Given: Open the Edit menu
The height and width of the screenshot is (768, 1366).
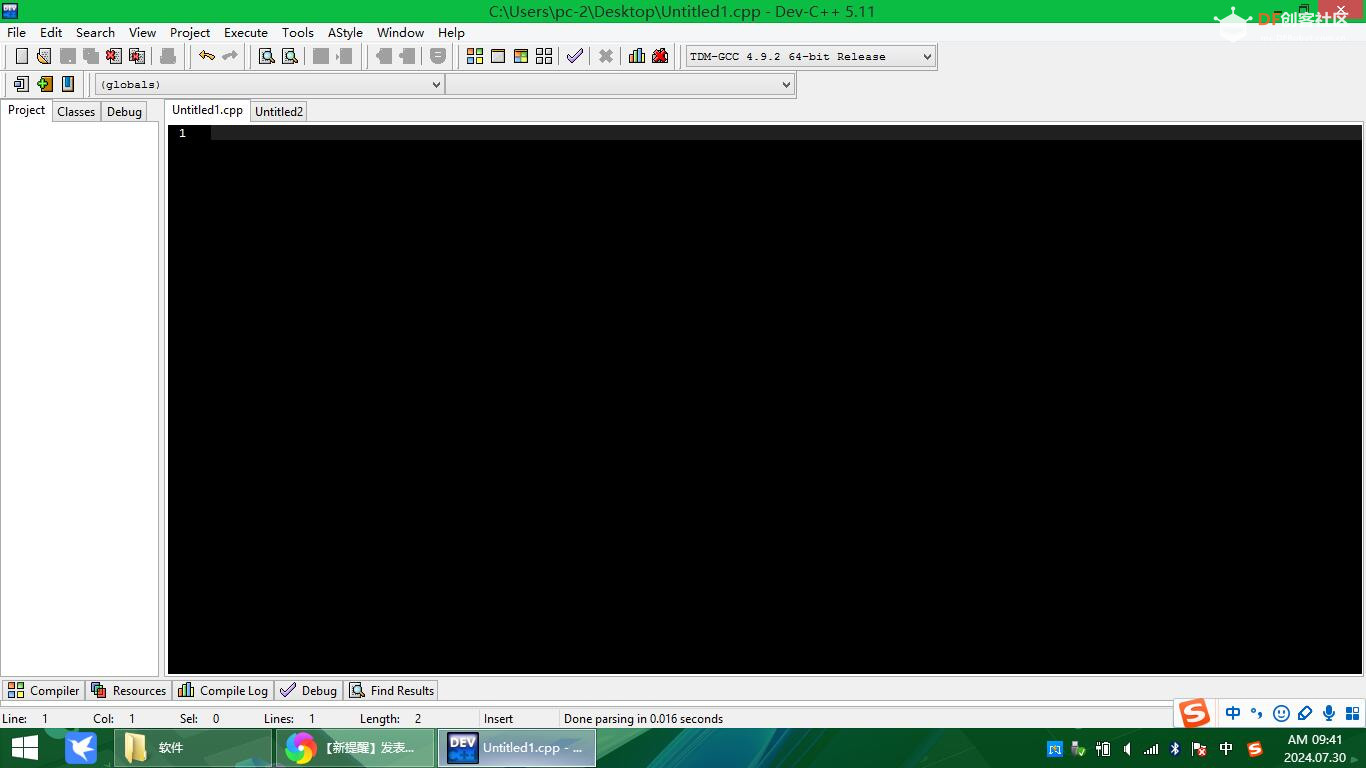Looking at the screenshot, I should tap(51, 32).
